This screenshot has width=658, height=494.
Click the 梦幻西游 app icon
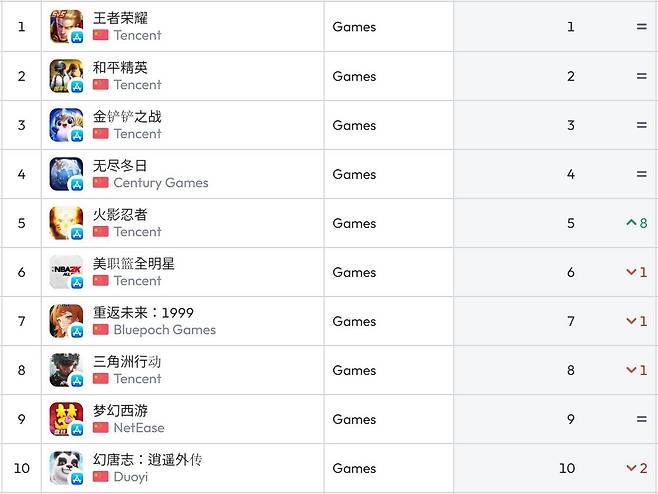[66, 419]
